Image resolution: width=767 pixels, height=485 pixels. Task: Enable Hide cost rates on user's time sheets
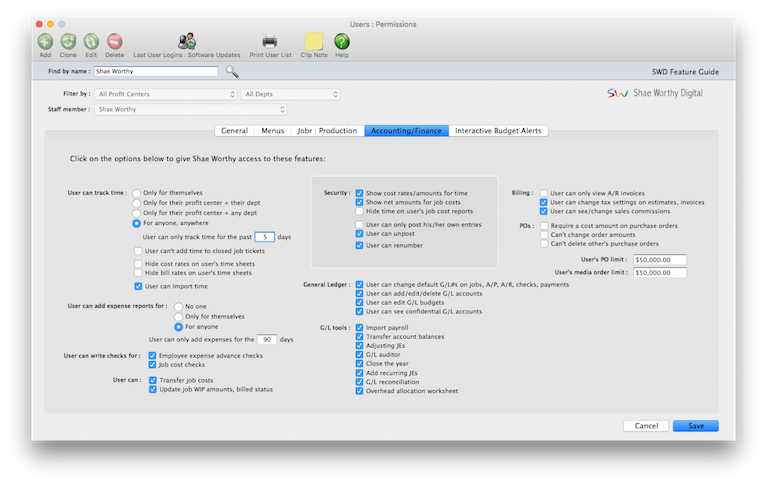pyautogui.click(x=137, y=263)
